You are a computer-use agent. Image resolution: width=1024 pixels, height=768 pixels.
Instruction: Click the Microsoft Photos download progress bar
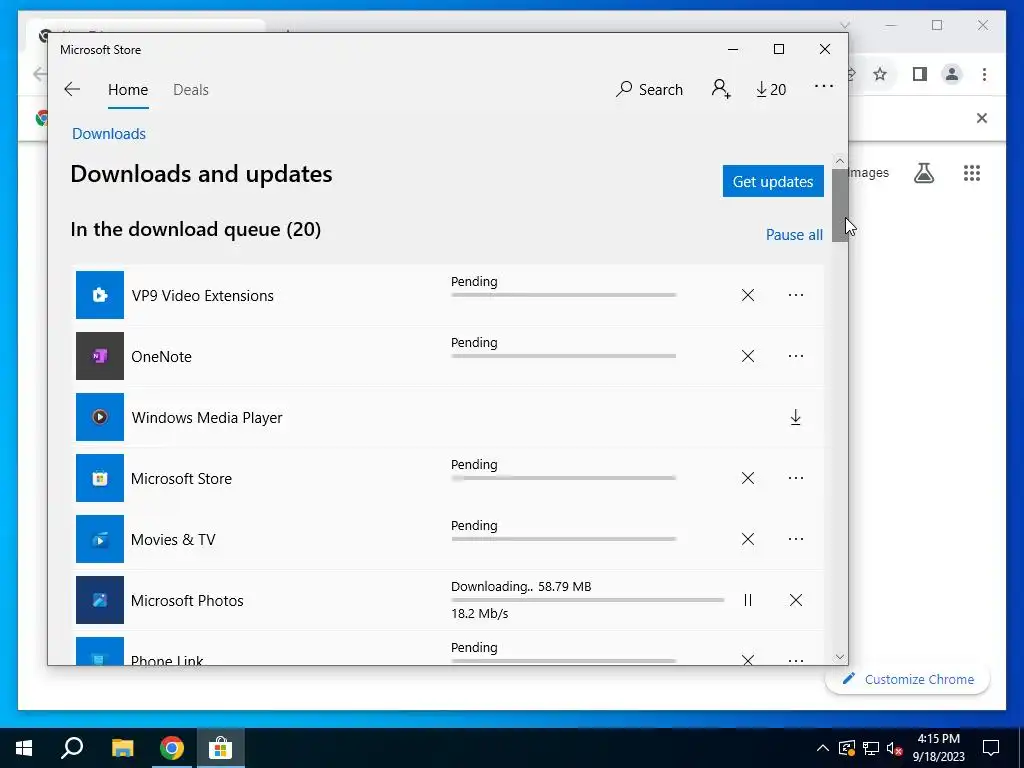point(587,600)
